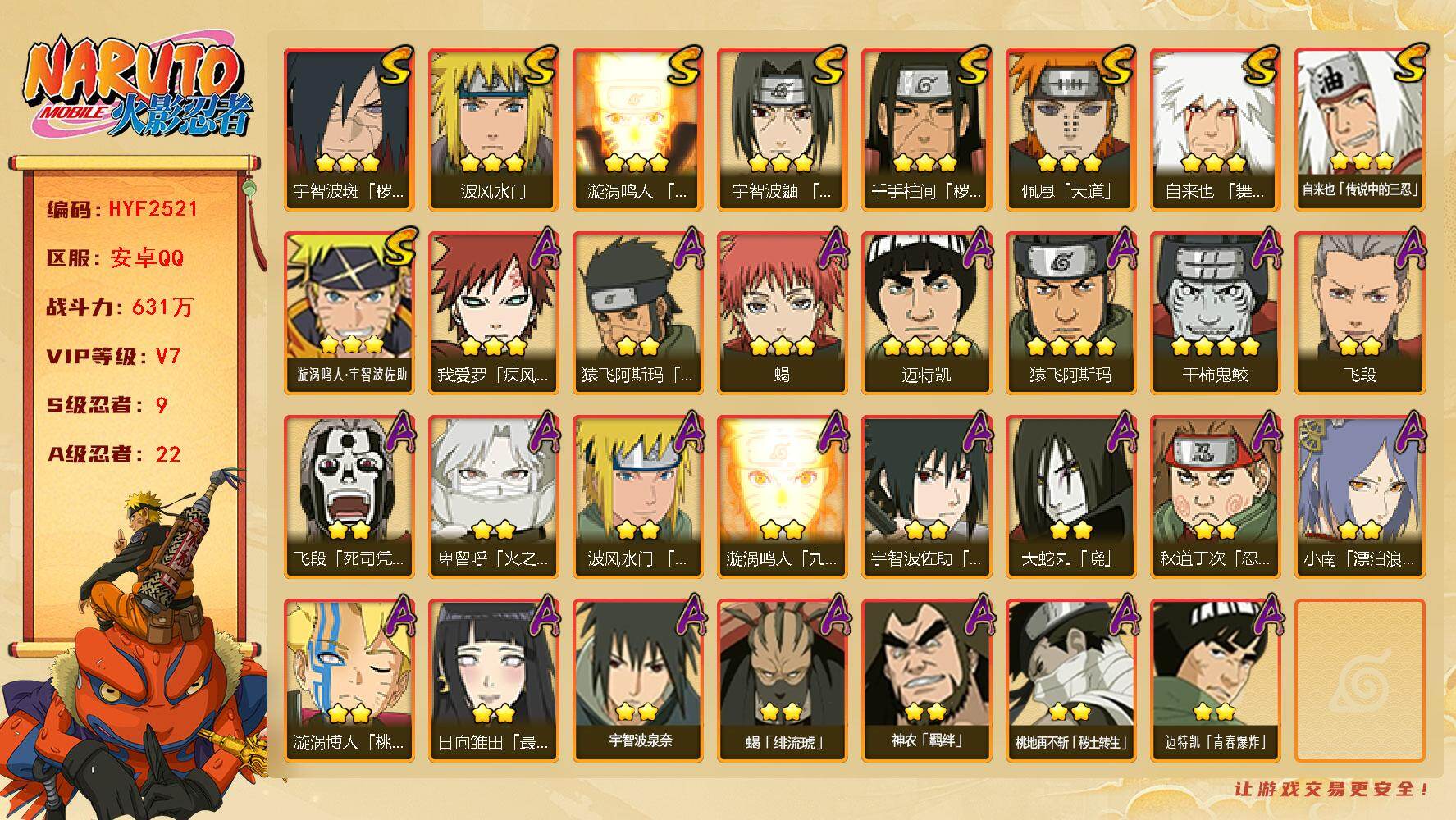The image size is (1456, 820).
Task: Select the 编码 HYF2521 account code text
Action: pyautogui.click(x=122, y=208)
